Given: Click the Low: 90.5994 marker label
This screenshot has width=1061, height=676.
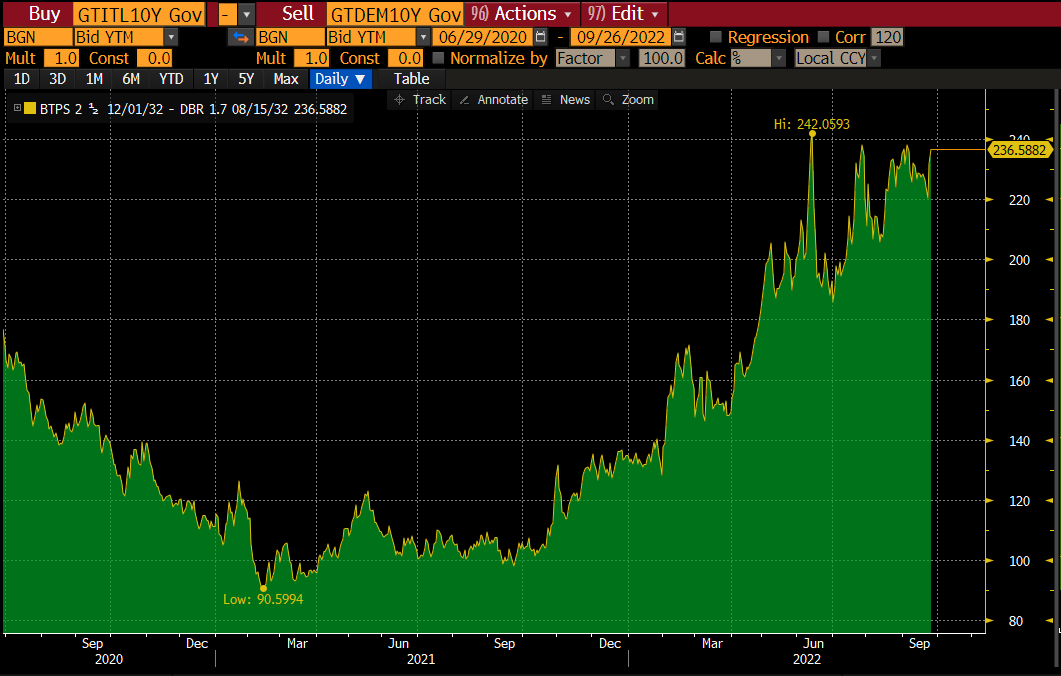Looking at the screenshot, I should [x=263, y=599].
